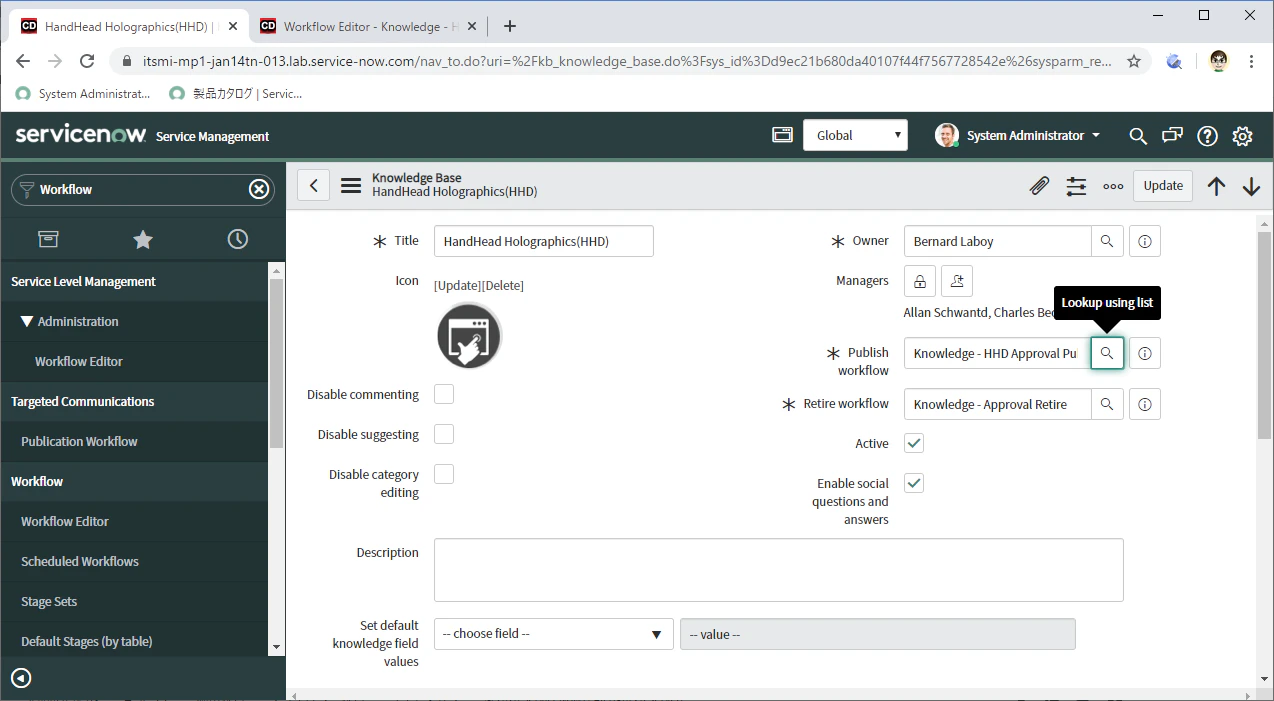This screenshot has height=701, width=1274.
Task: Switch to Workflow Editor browser tab
Action: (x=366, y=27)
